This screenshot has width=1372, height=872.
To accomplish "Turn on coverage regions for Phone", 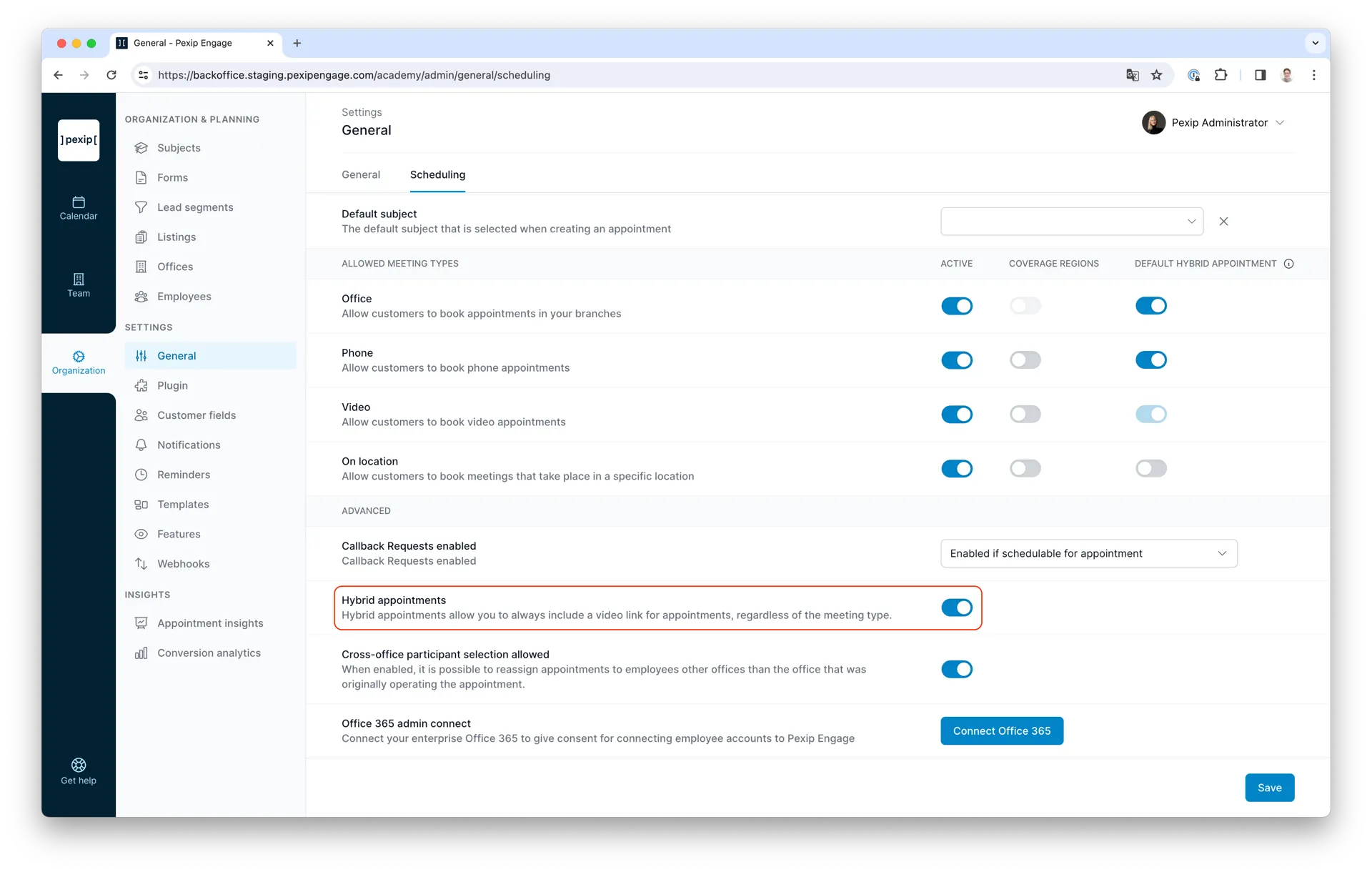I will pos(1025,360).
